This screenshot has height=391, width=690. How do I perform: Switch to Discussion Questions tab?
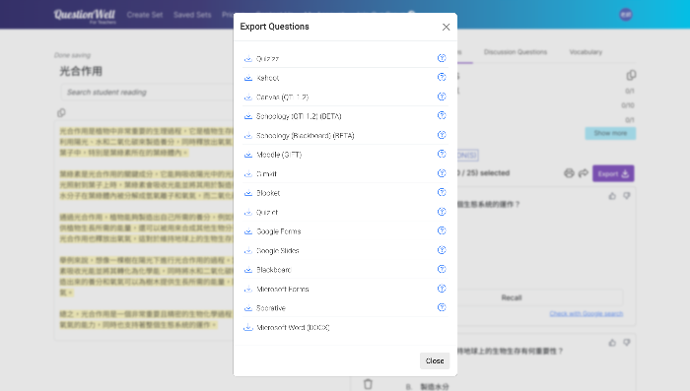(x=515, y=52)
